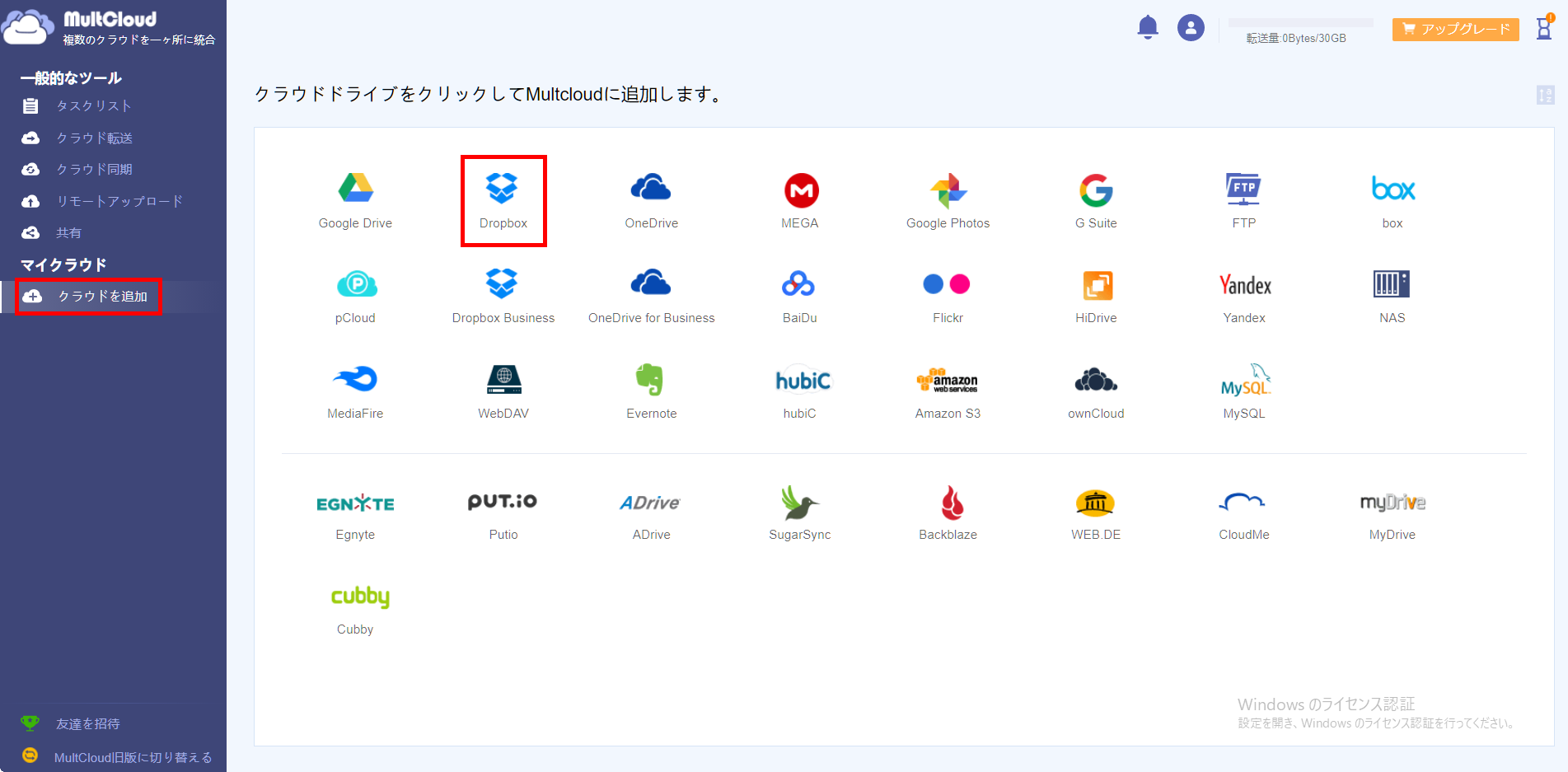
Task: Switch the cloud list view layout
Action: [x=1546, y=95]
